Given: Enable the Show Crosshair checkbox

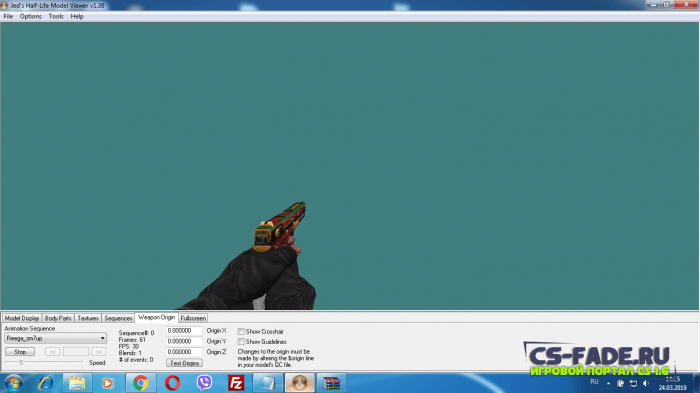Looking at the screenshot, I should point(241,331).
